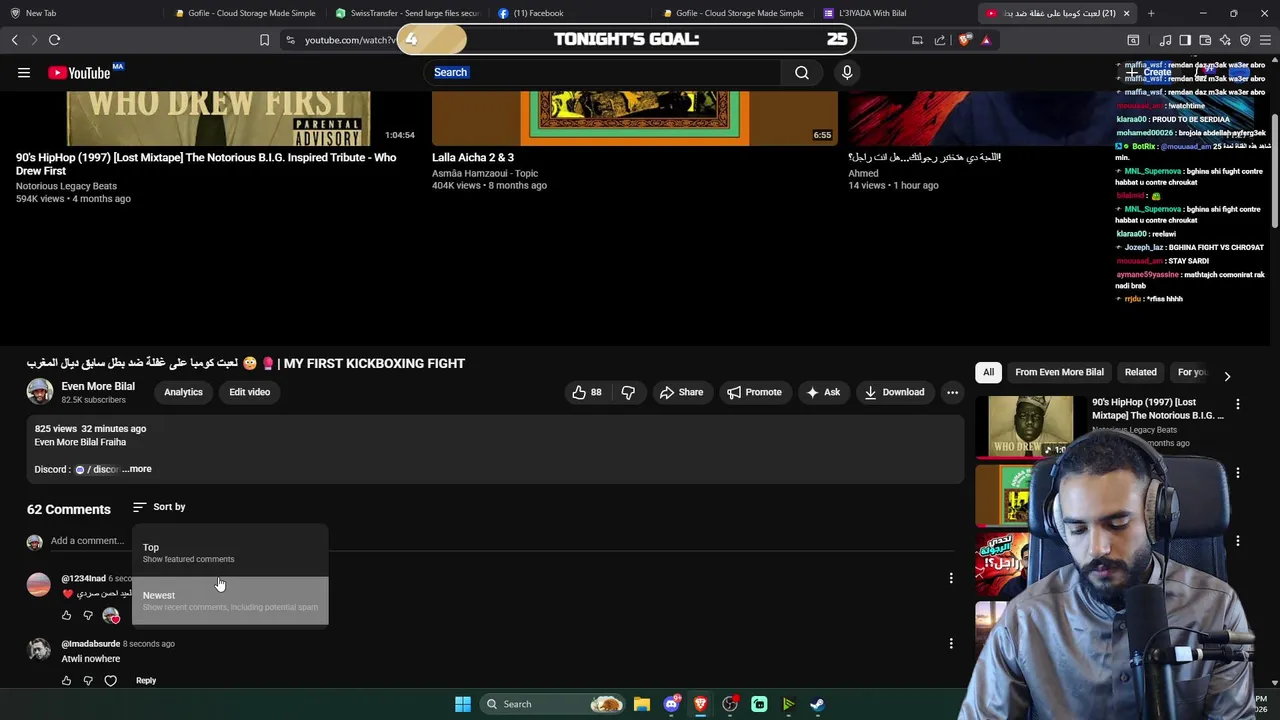
Task: Toggle the Brave sidebar panel
Action: (x=1185, y=40)
